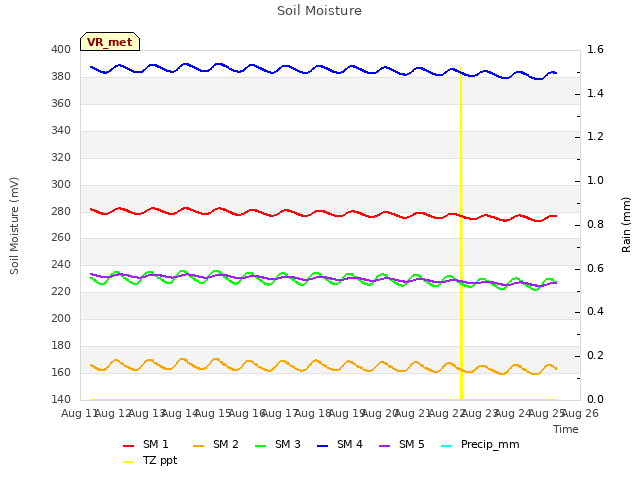The width and height of the screenshot is (640, 480).
Task: Click the 200 left-axis tick label
Action: pos(61,318)
